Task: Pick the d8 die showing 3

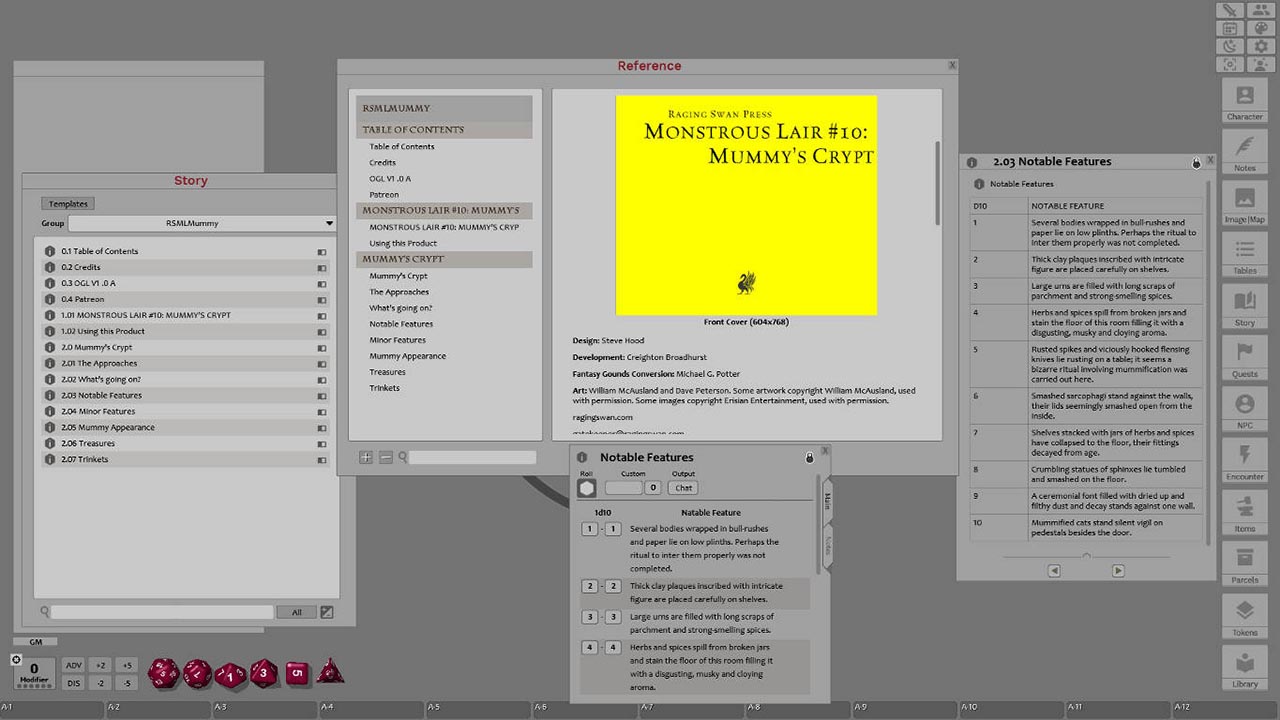Action: click(264, 673)
